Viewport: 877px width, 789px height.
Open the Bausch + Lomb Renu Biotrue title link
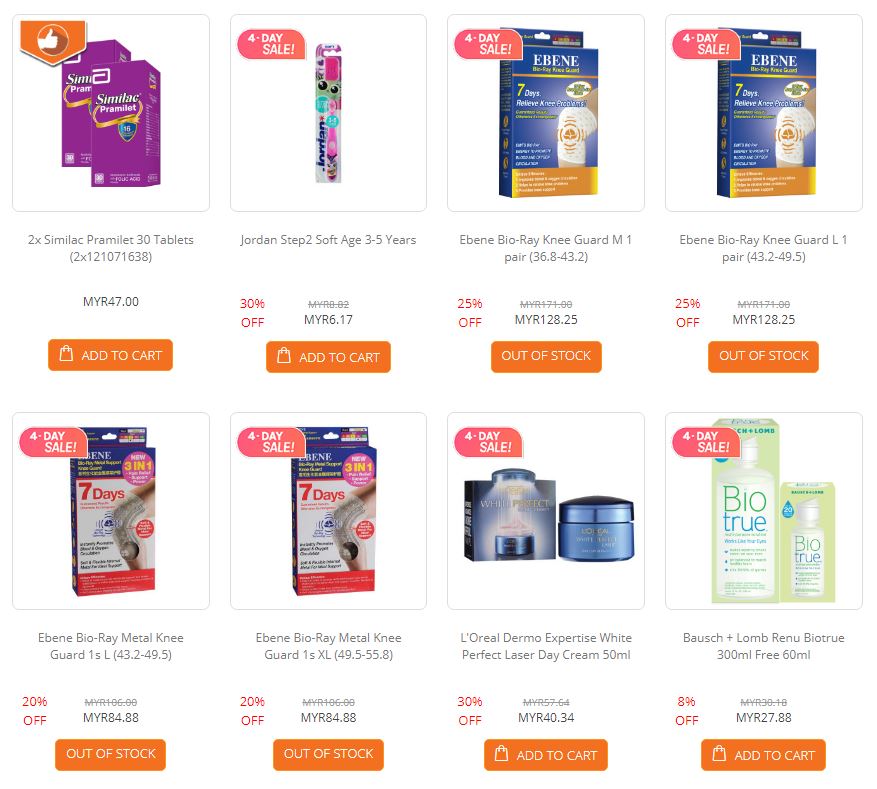click(x=763, y=646)
